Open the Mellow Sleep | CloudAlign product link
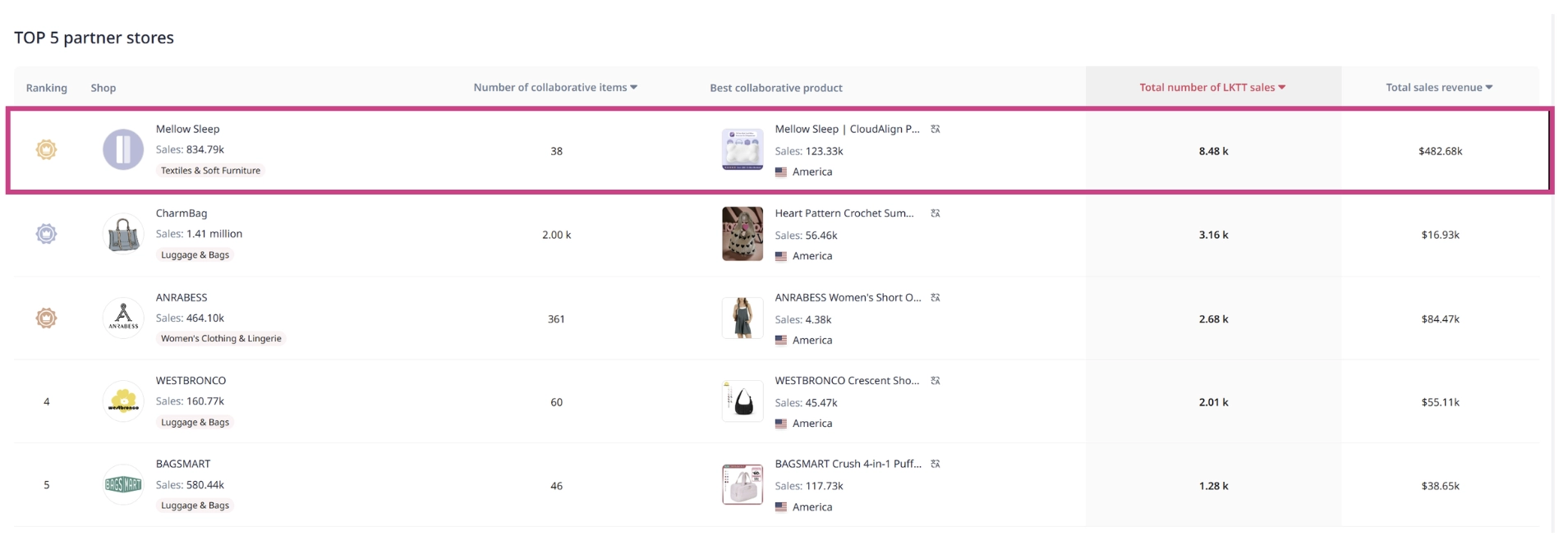Viewport: 1568px width, 559px height. coord(847,129)
